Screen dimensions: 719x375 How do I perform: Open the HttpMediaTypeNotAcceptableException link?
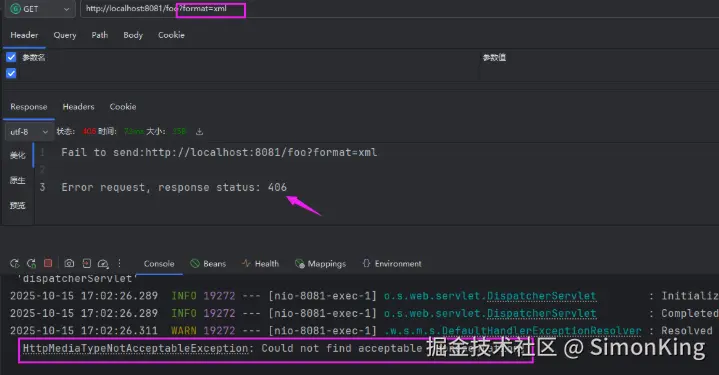coord(135,348)
